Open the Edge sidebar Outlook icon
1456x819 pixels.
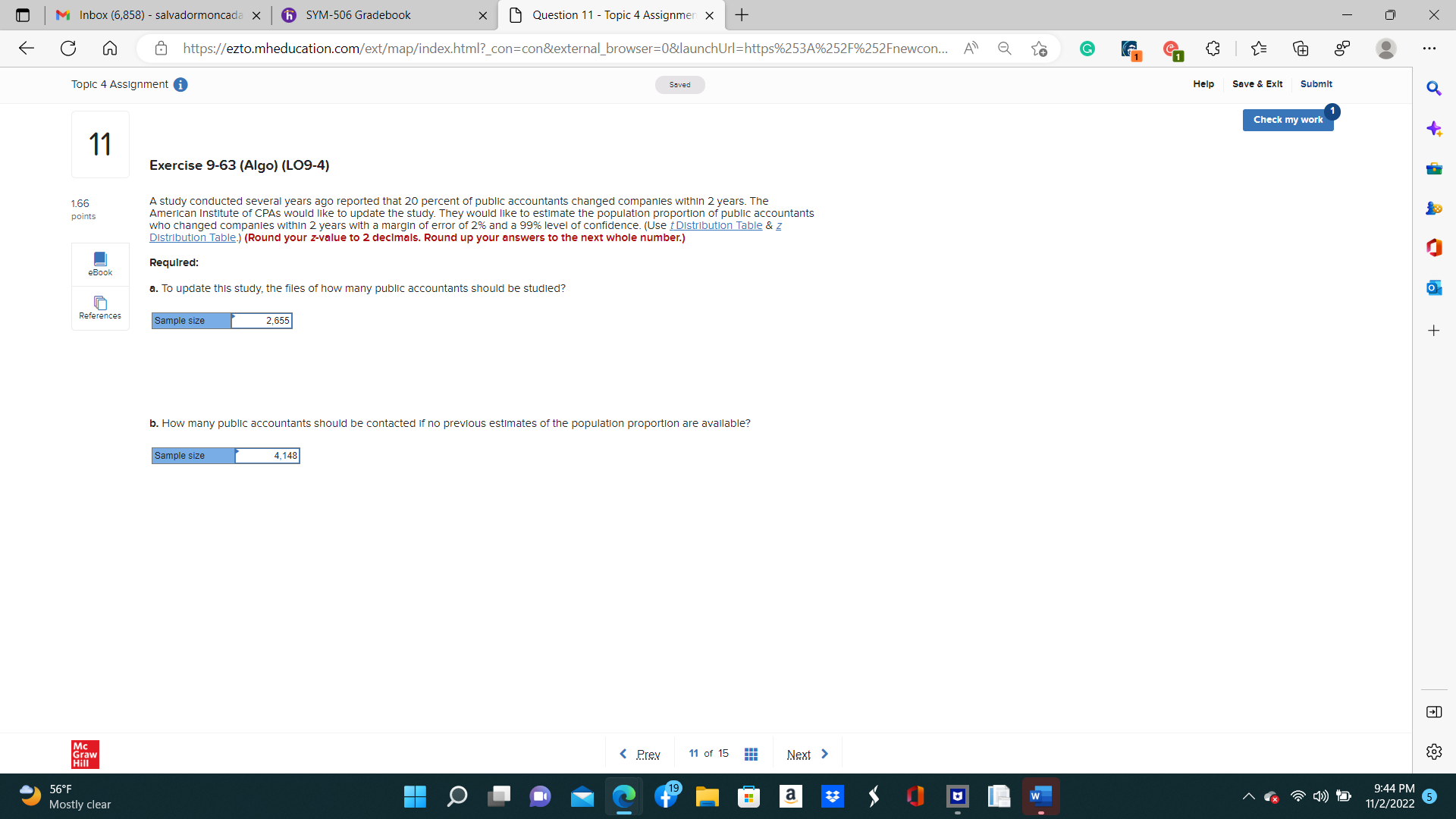[1433, 287]
